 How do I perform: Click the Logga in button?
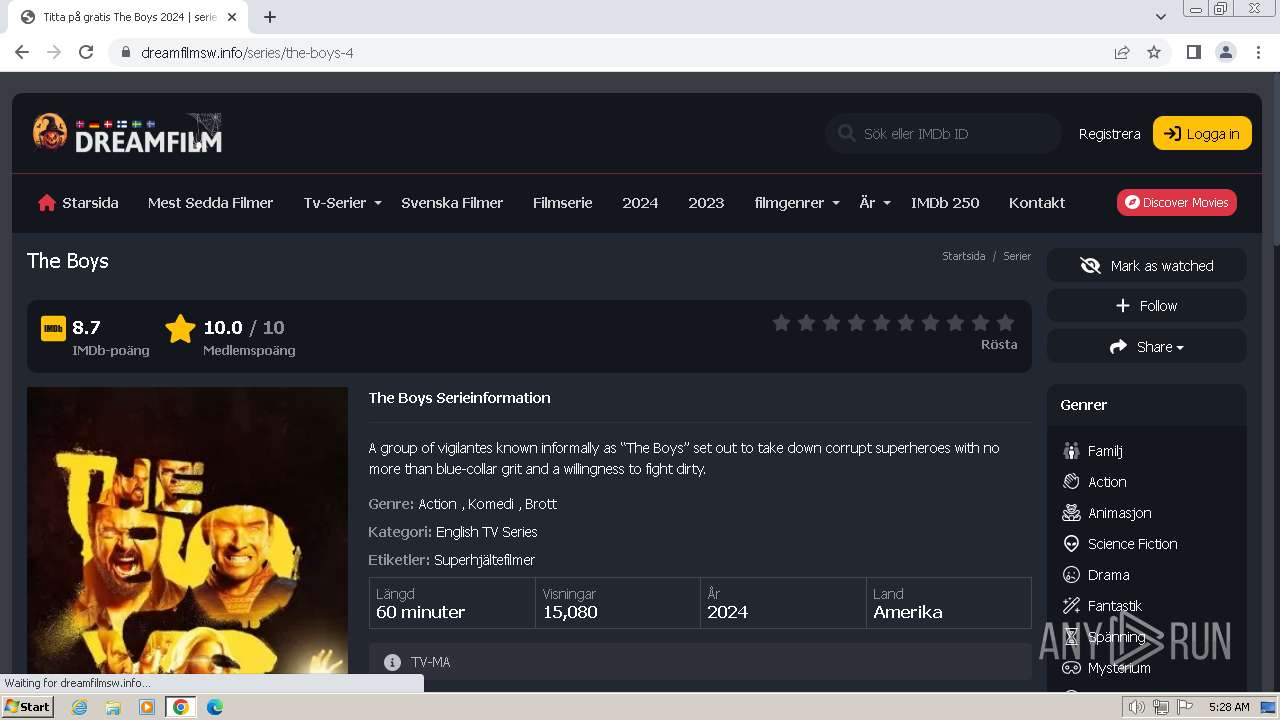(1202, 133)
